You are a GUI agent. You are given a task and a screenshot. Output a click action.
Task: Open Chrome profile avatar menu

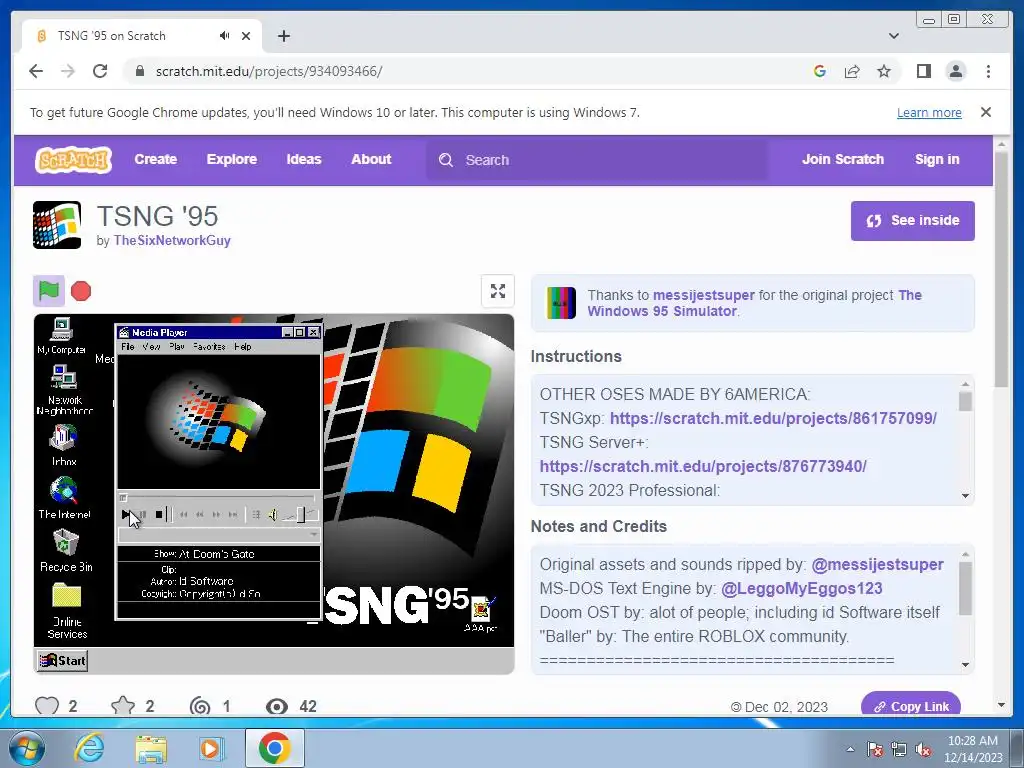tap(956, 71)
